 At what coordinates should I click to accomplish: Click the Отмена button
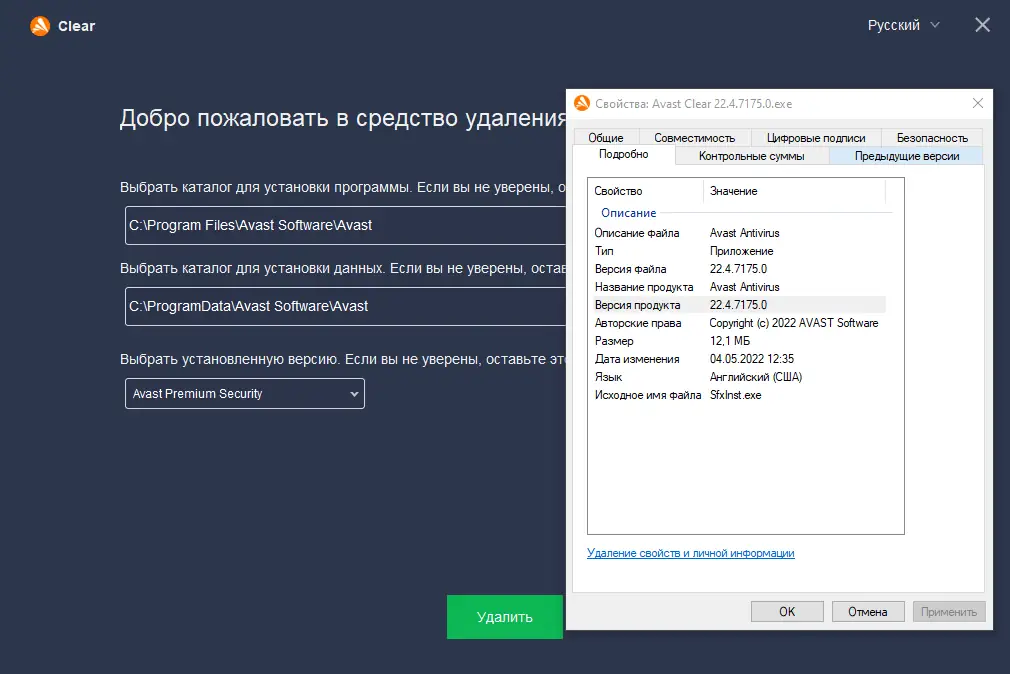click(868, 611)
